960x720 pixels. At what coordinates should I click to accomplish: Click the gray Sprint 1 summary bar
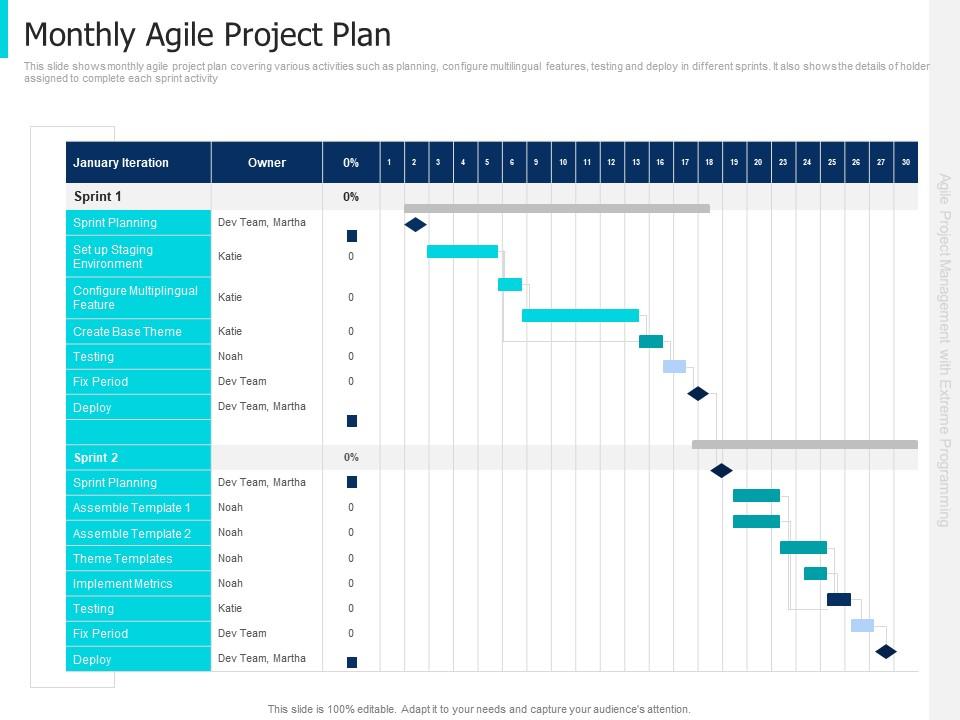556,208
